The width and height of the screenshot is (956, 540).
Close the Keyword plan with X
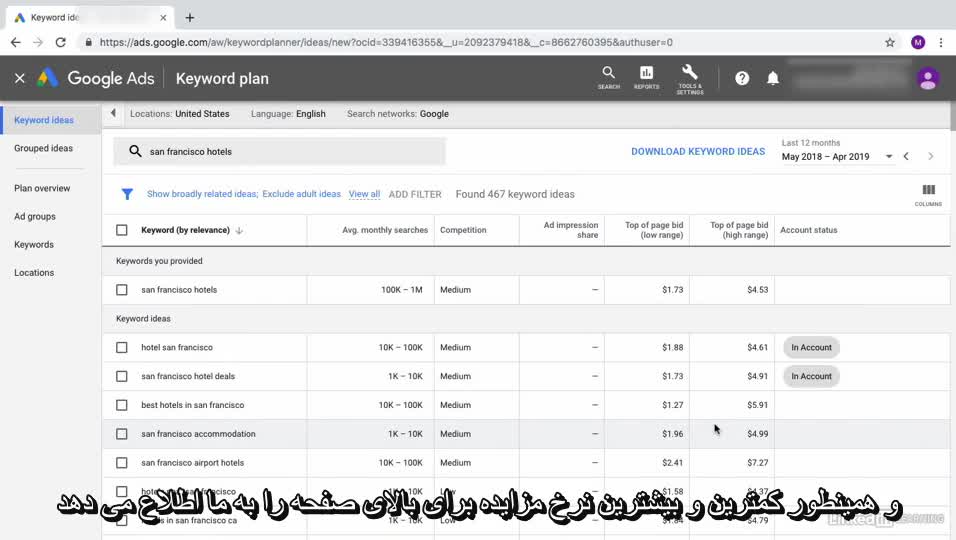pos(20,78)
